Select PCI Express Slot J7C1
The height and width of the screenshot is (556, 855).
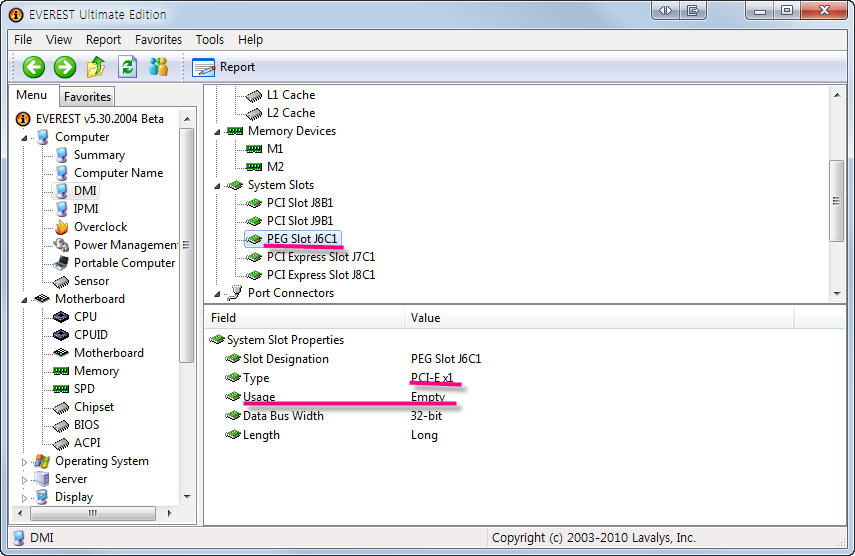(321, 257)
